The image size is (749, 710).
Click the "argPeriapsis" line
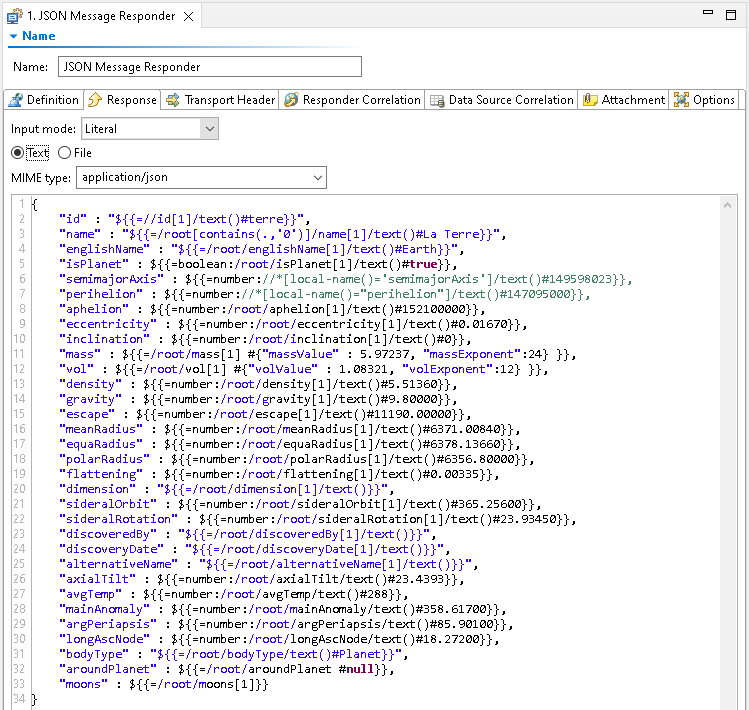click(286, 624)
